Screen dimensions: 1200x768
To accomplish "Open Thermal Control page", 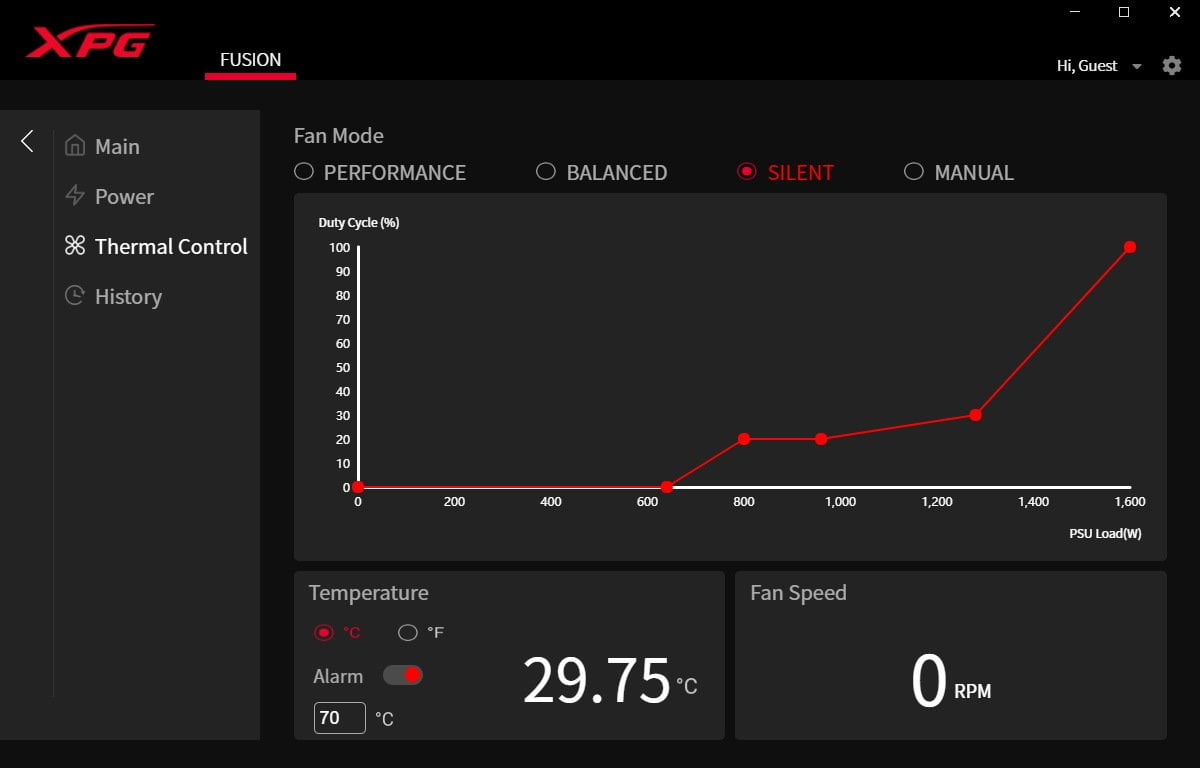I will tap(171, 247).
